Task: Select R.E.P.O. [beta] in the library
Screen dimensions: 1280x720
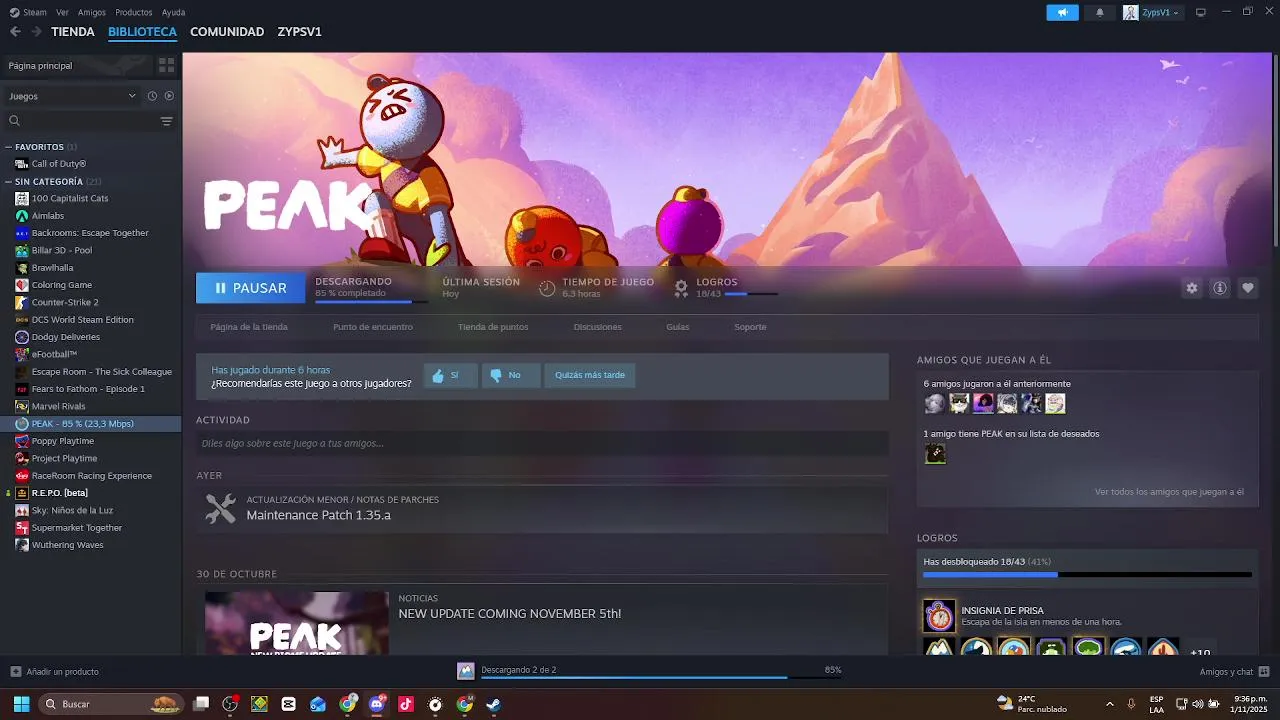Action: point(59,493)
